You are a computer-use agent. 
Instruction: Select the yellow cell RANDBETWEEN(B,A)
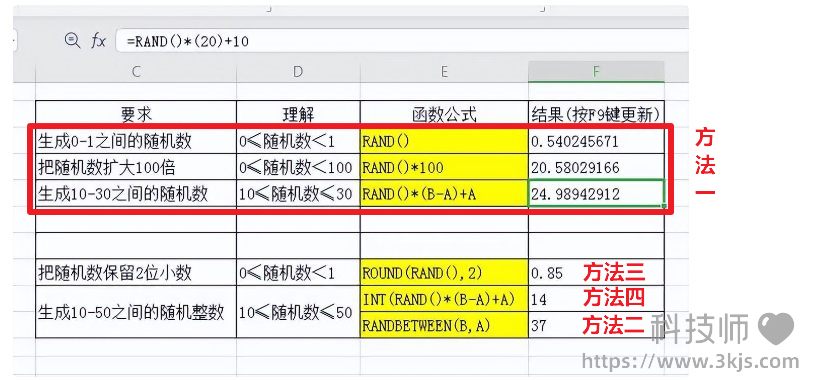[444, 325]
